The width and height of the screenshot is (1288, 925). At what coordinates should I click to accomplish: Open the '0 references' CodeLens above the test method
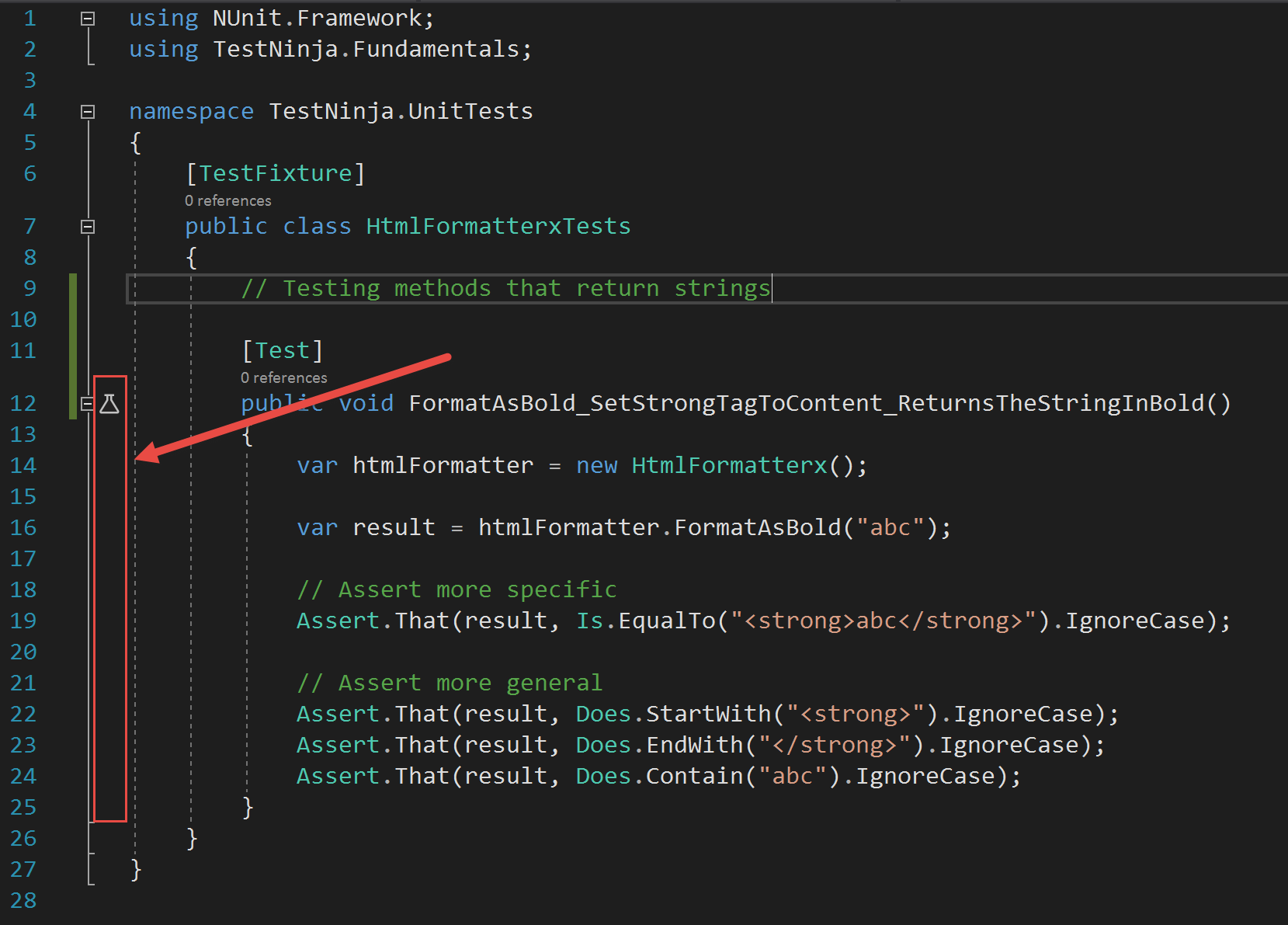coord(284,378)
